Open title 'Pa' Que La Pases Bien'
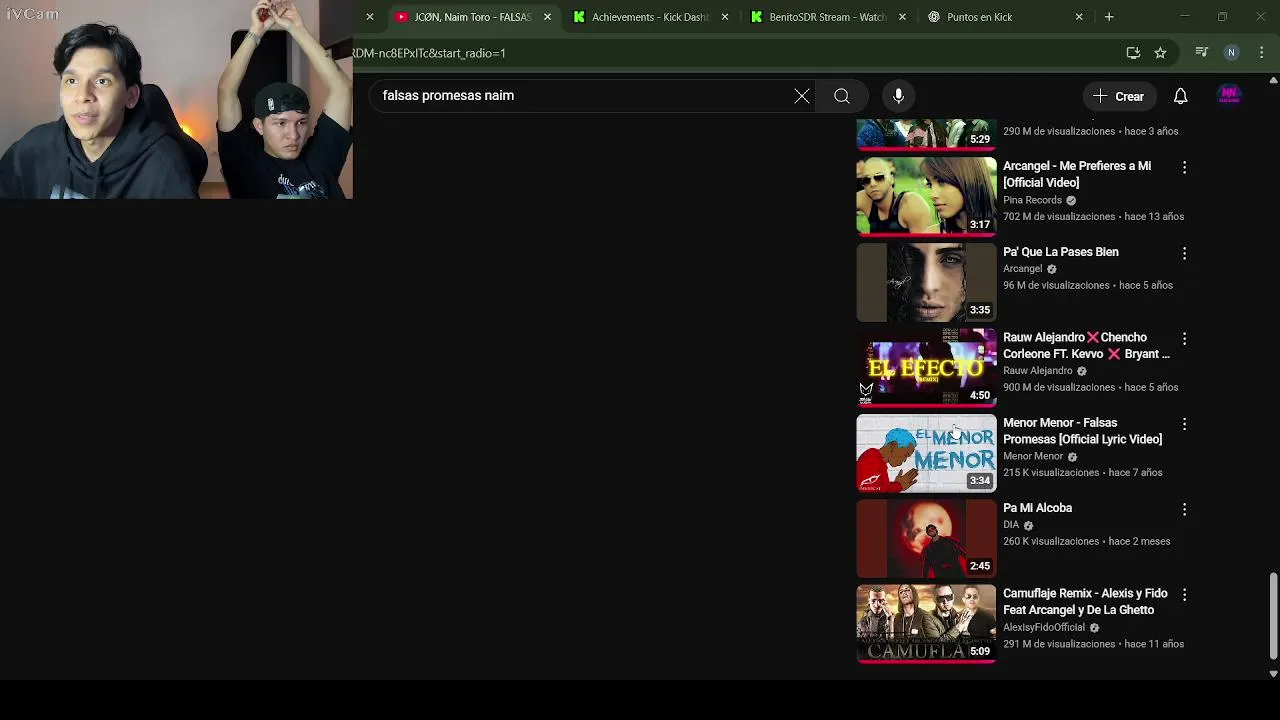Viewport: 1280px width, 720px height. pos(1061,252)
